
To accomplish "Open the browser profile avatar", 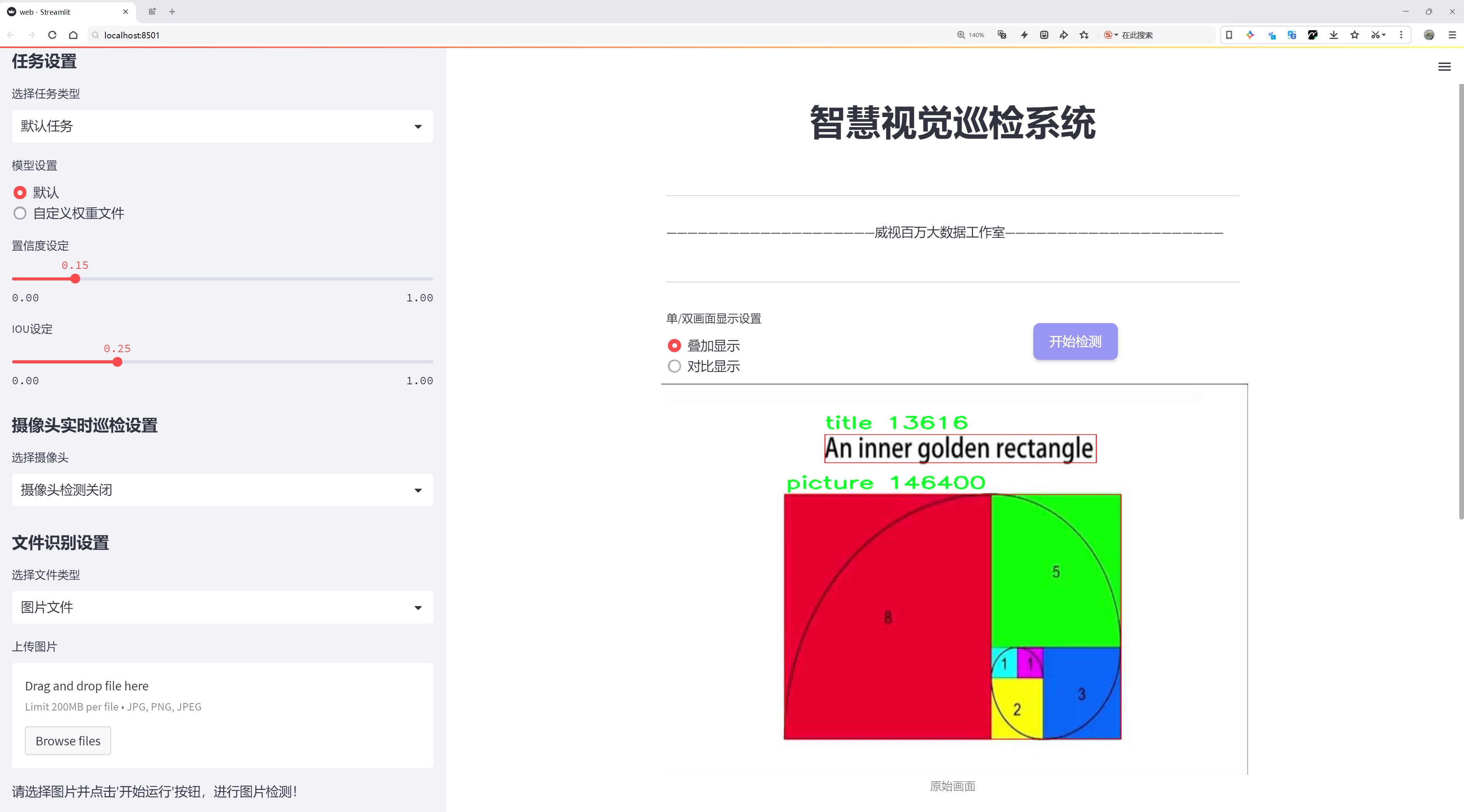I will tap(1430, 35).
